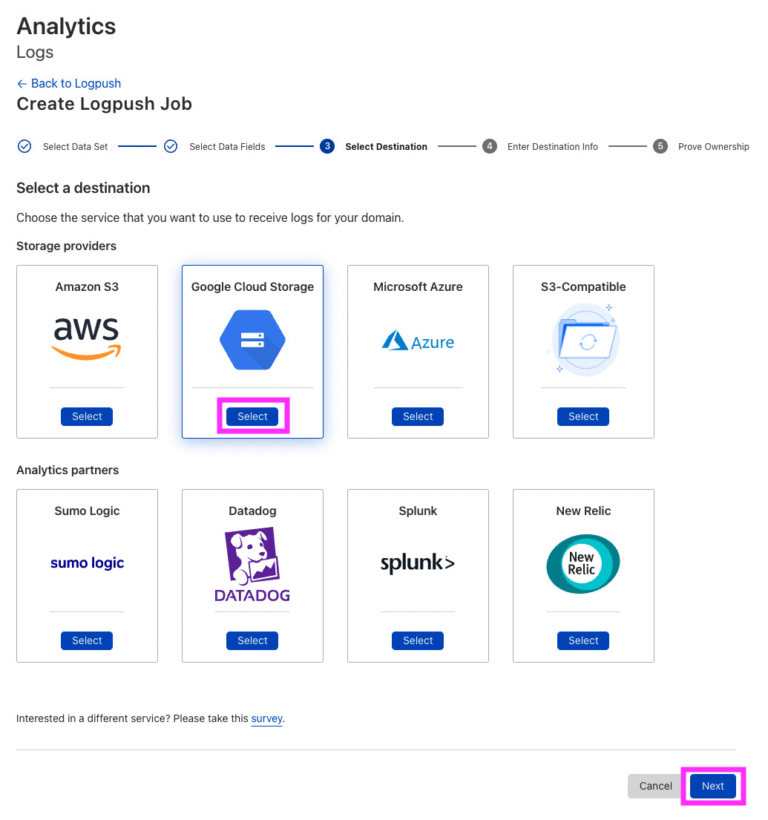Click the splunk> logo
The width and height of the screenshot is (768, 820).
click(x=417, y=563)
